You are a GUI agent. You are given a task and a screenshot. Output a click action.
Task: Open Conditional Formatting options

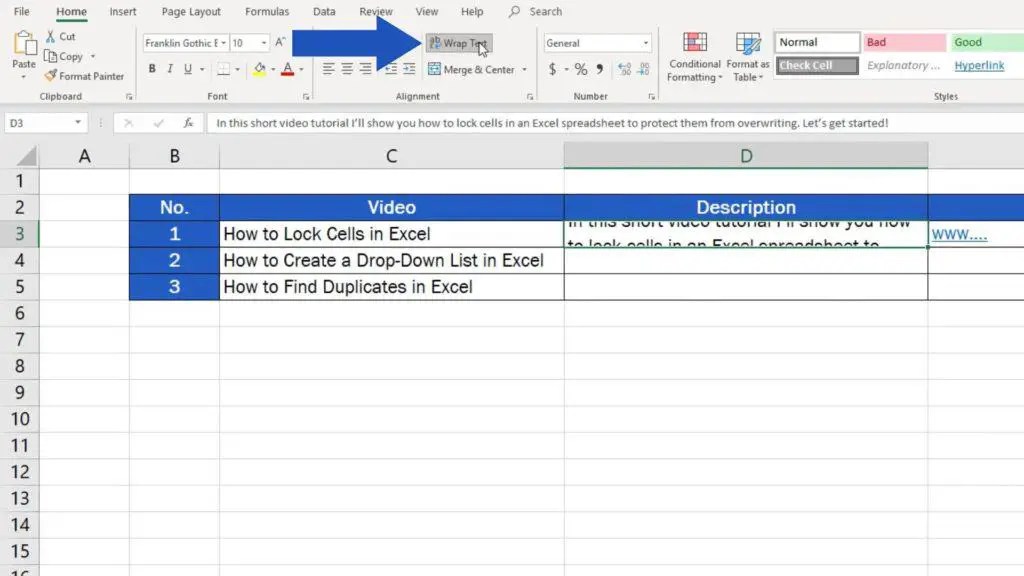[x=694, y=57]
